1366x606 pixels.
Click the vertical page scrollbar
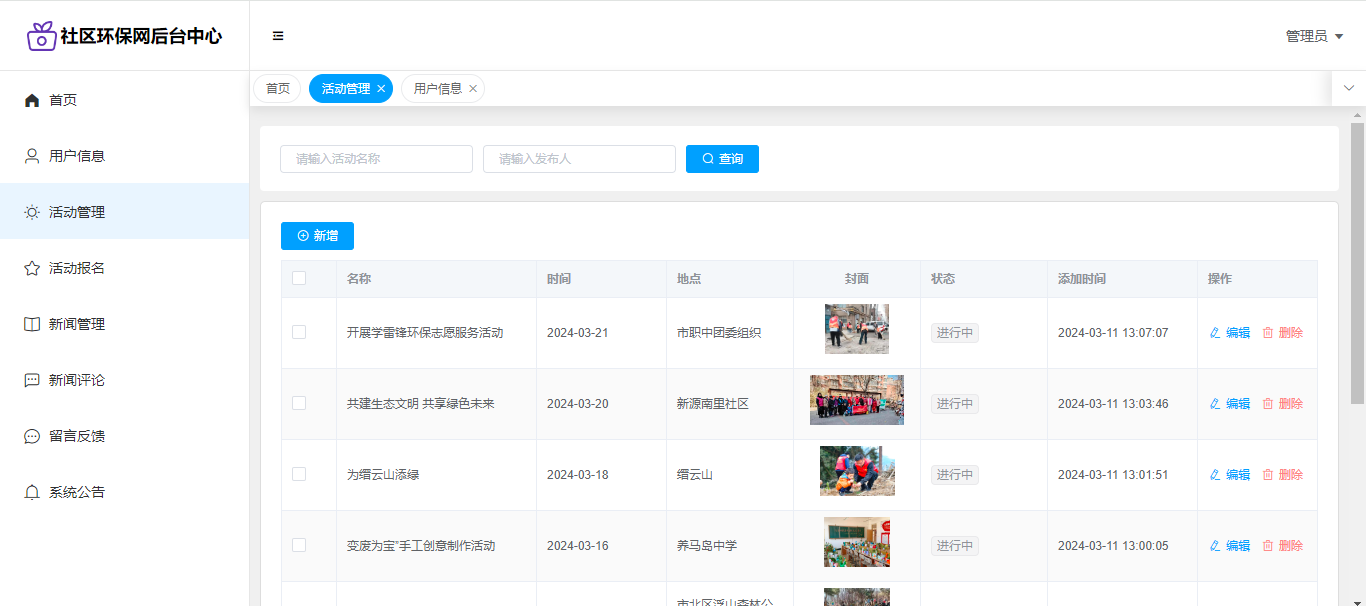coord(1357,260)
